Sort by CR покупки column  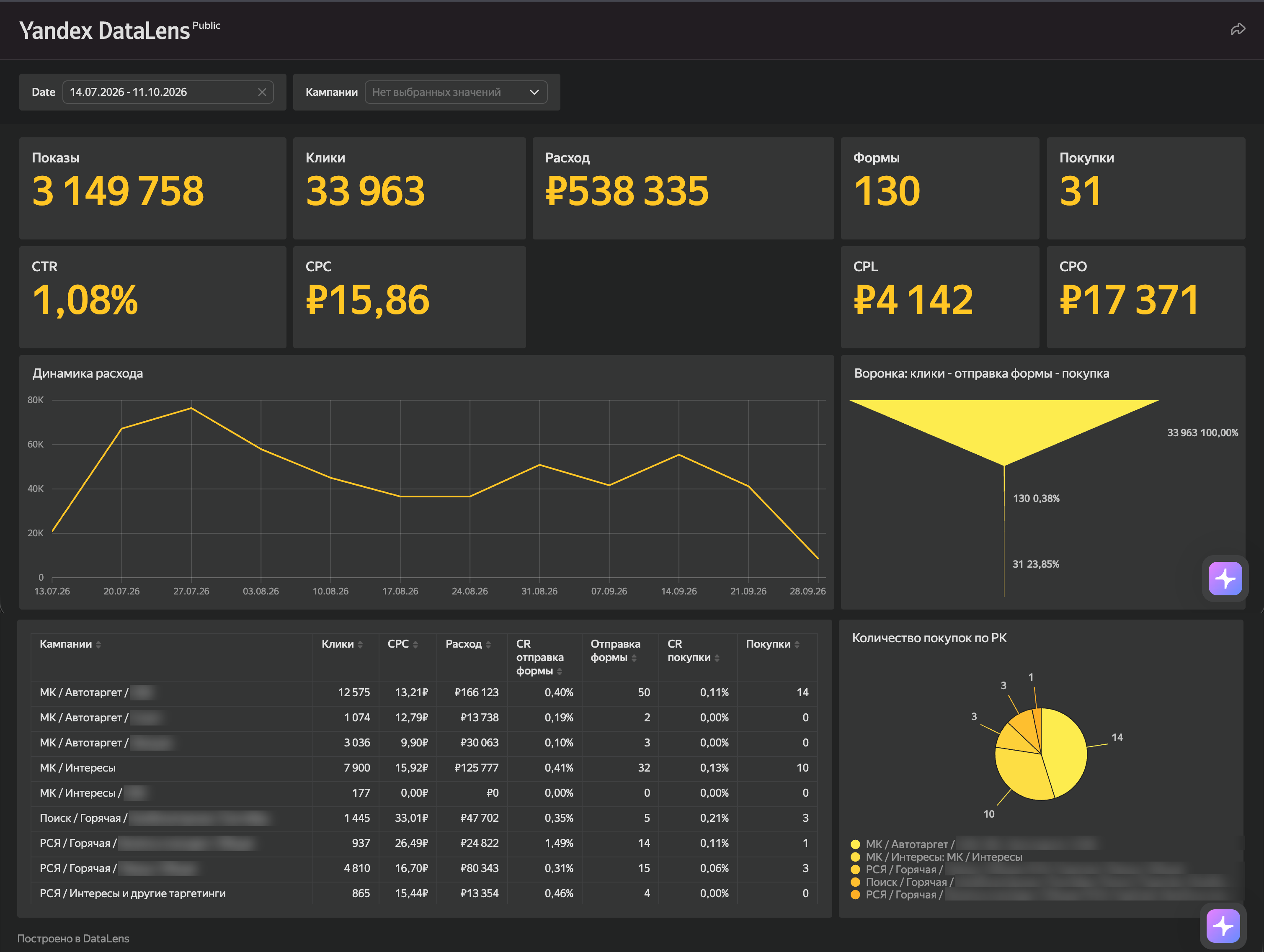click(x=693, y=651)
